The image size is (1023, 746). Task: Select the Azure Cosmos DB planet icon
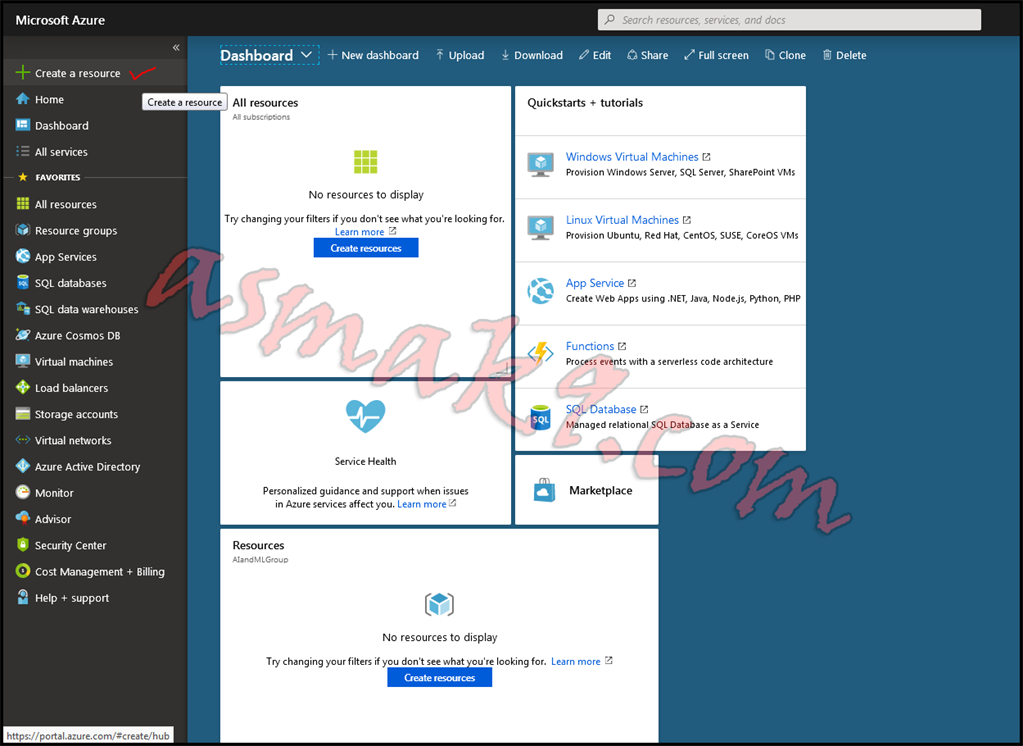coord(23,335)
